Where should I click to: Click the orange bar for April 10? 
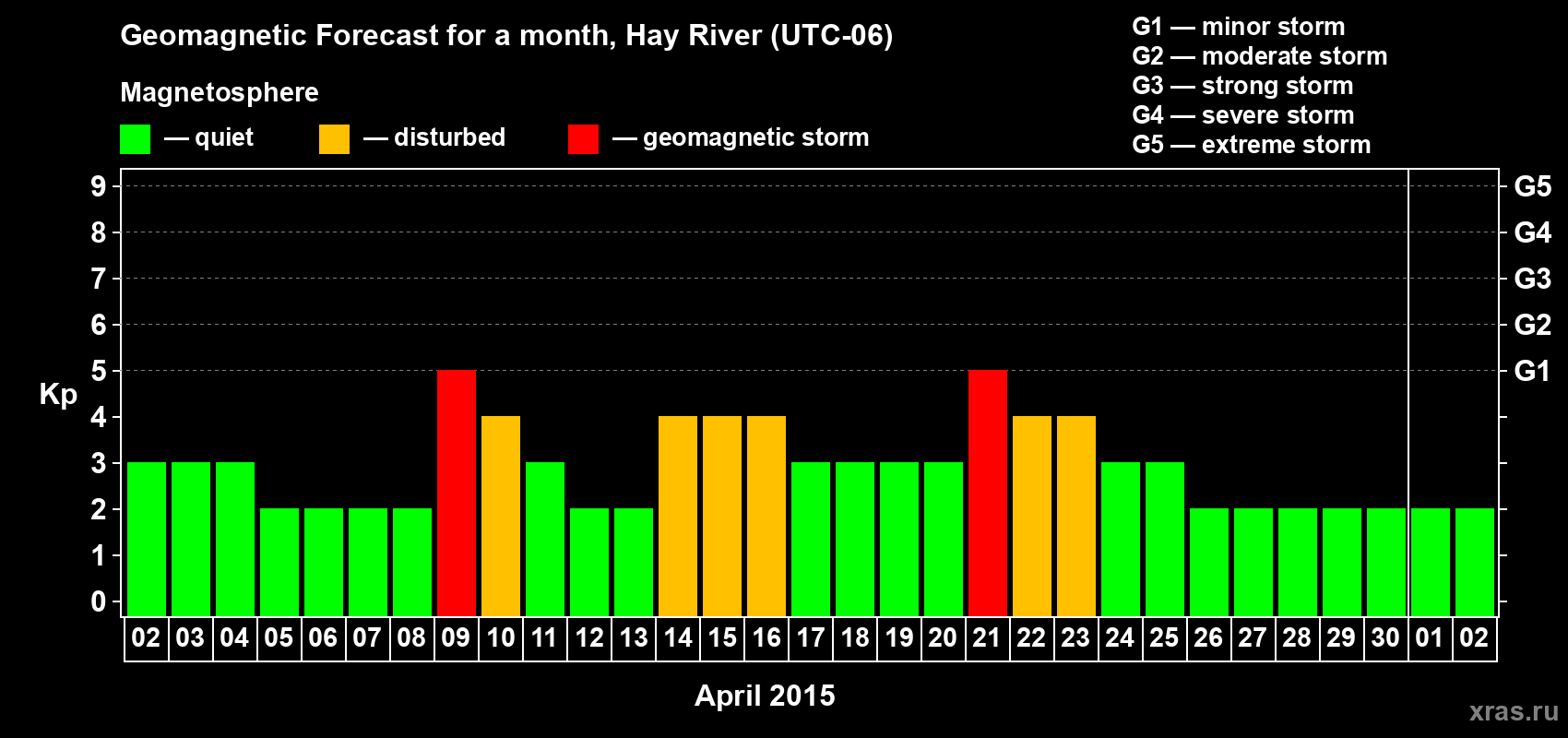click(x=501, y=516)
